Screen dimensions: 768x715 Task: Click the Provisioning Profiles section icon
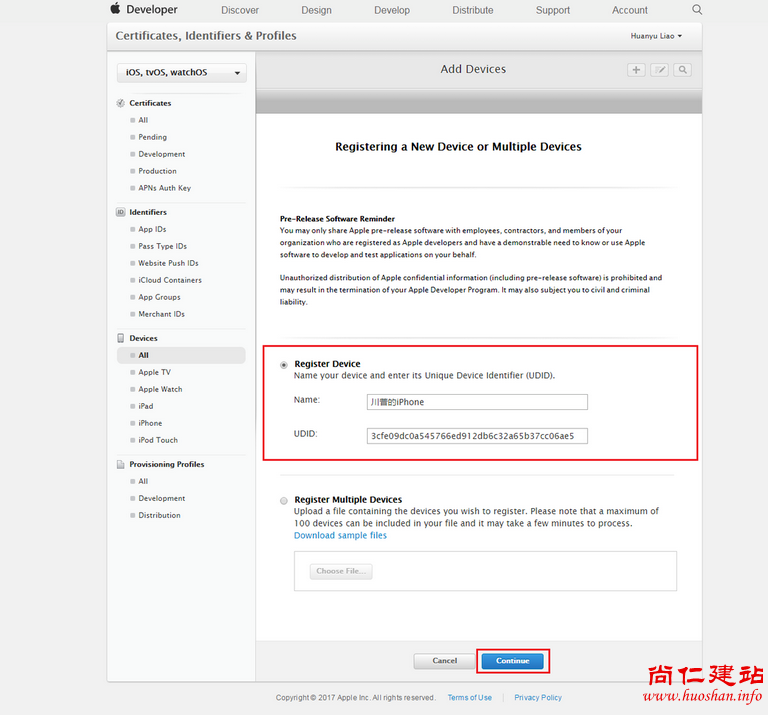pos(121,464)
